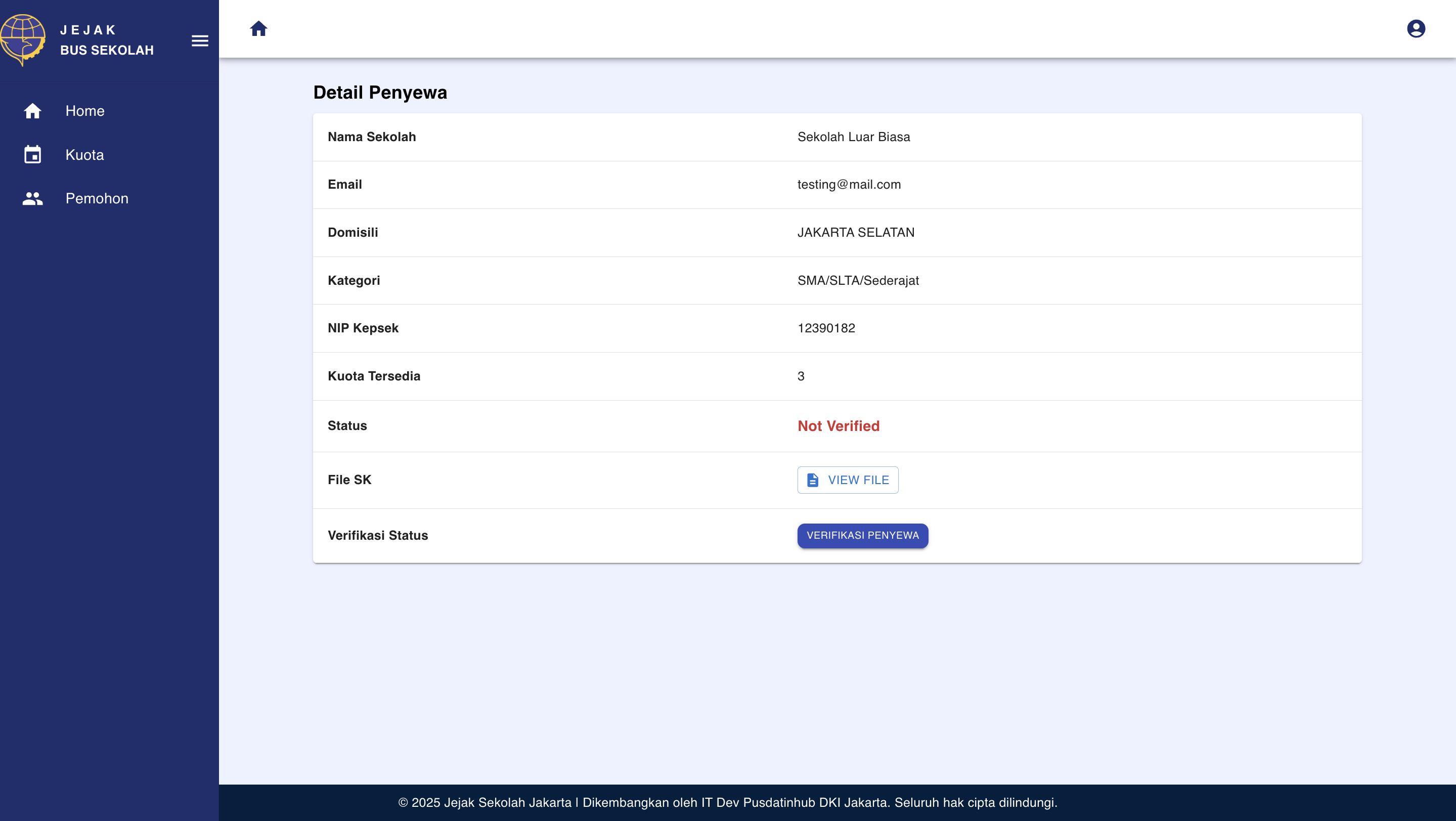Screen dimensions: 1456x821
Task: Click the NIP Kepsek number 12390182
Action: [826, 328]
